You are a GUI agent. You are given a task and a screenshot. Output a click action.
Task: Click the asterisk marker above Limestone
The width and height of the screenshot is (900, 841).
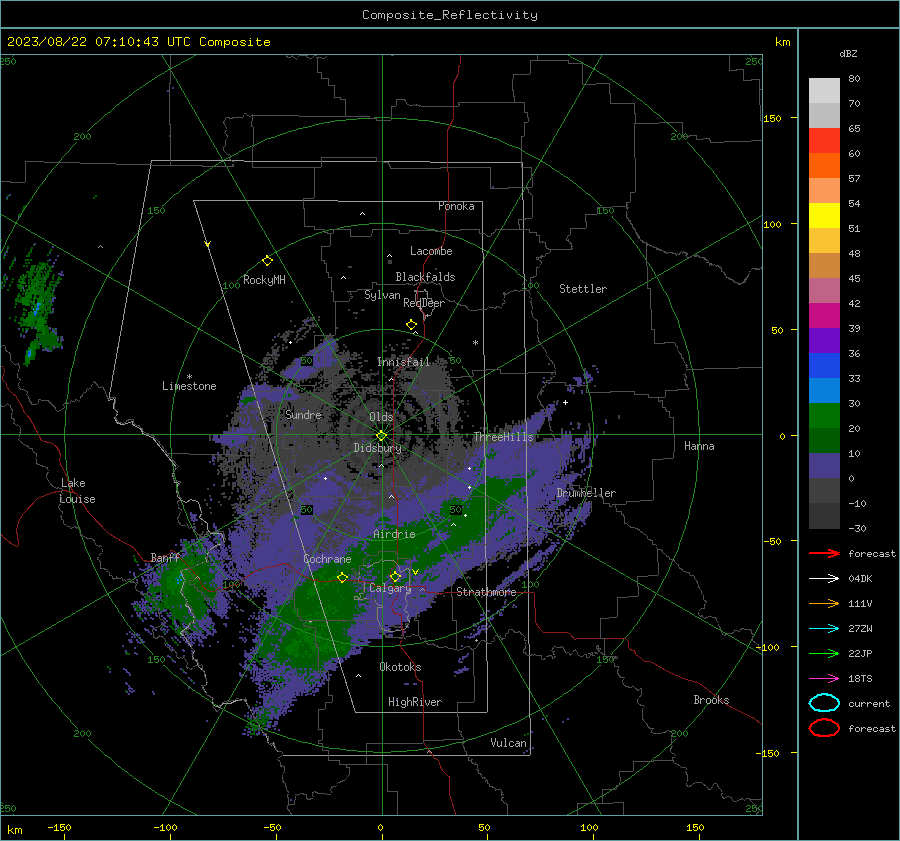(x=189, y=377)
